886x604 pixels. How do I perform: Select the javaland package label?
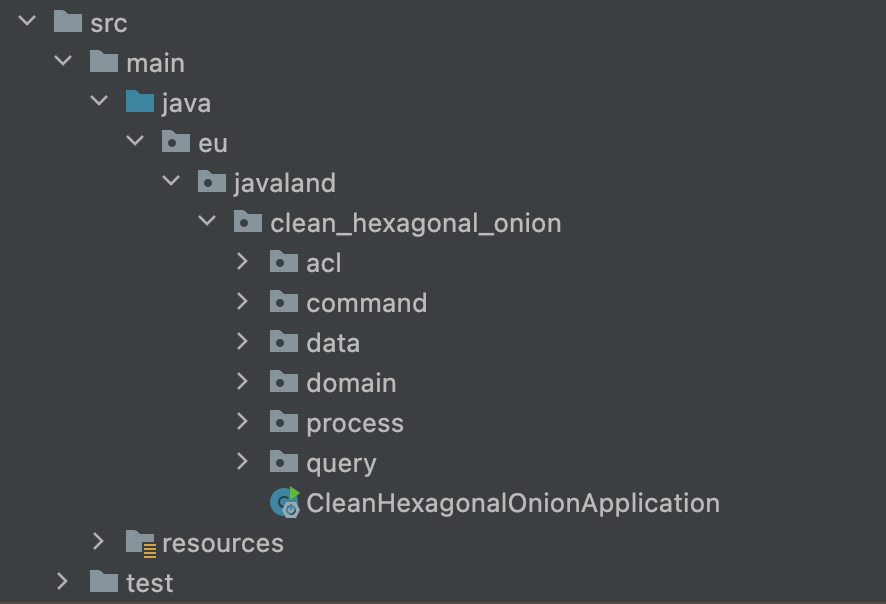tap(285, 184)
